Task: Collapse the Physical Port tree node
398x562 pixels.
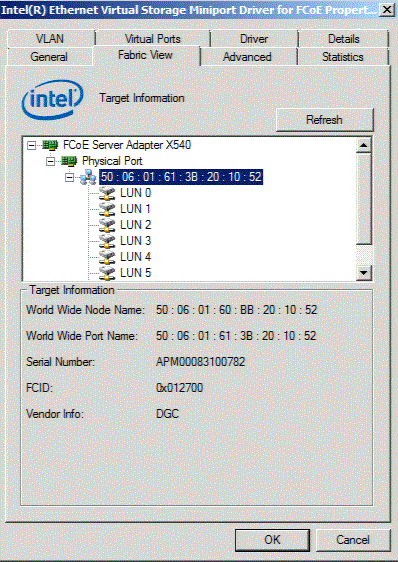Action: click(51, 161)
